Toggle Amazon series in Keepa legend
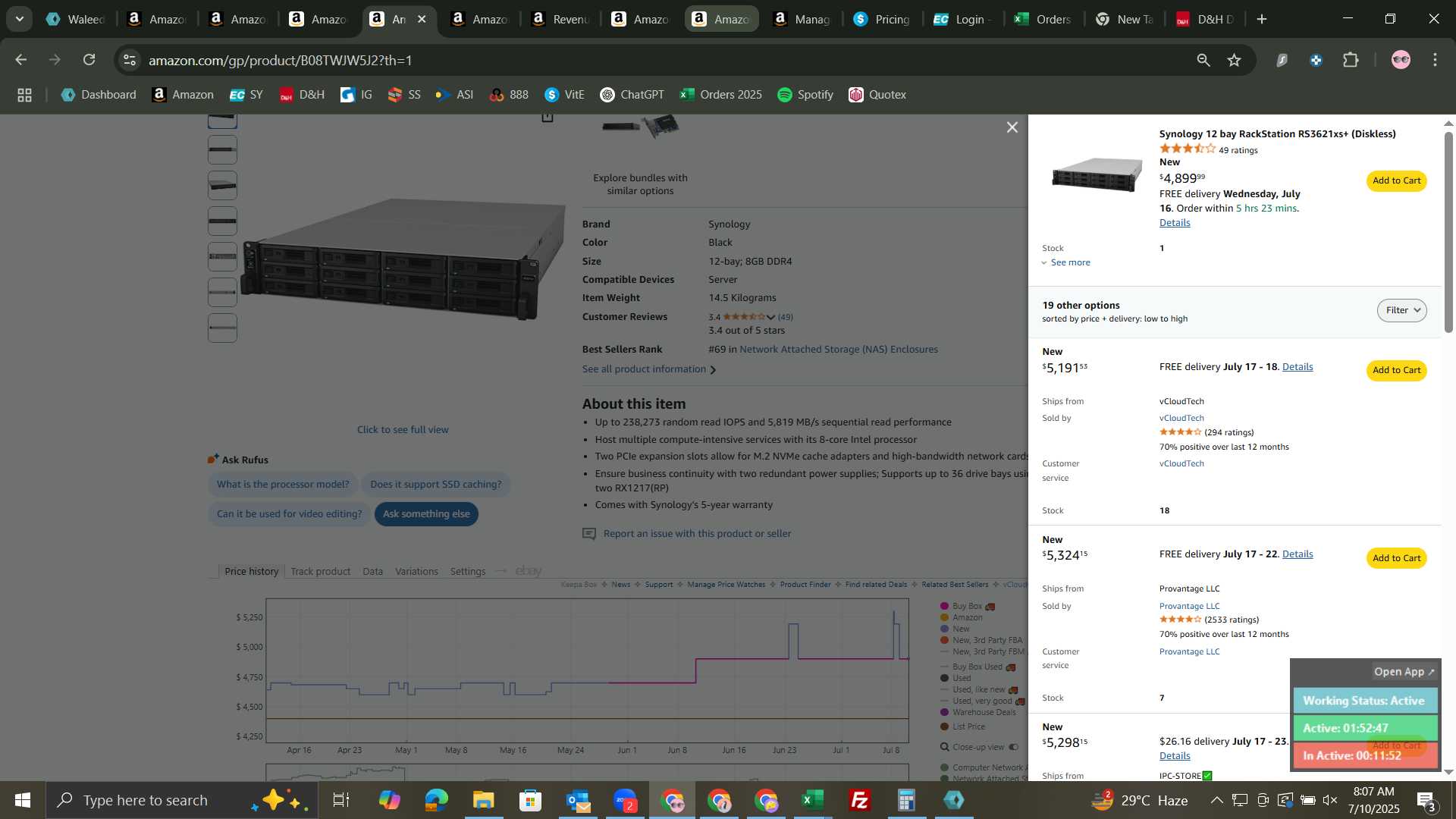 pyautogui.click(x=962, y=618)
